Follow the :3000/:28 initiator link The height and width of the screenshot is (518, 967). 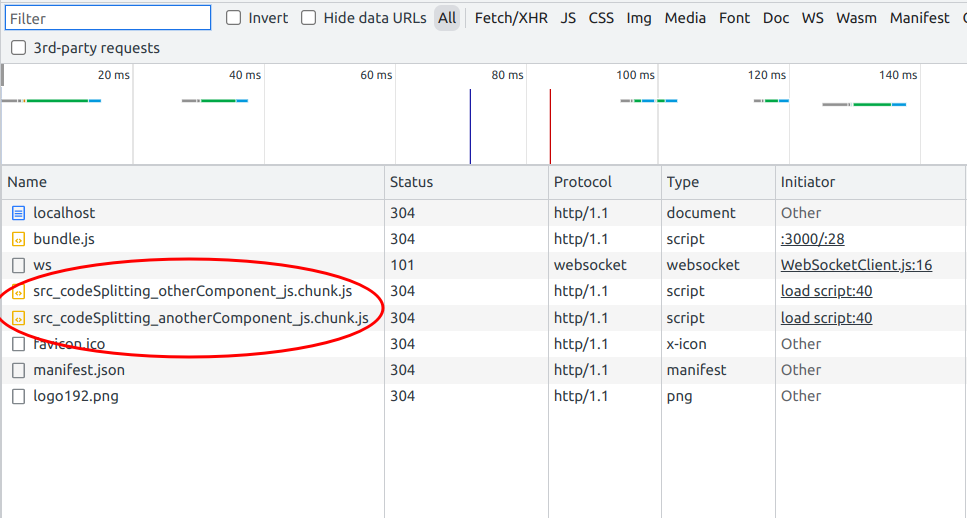click(812, 239)
